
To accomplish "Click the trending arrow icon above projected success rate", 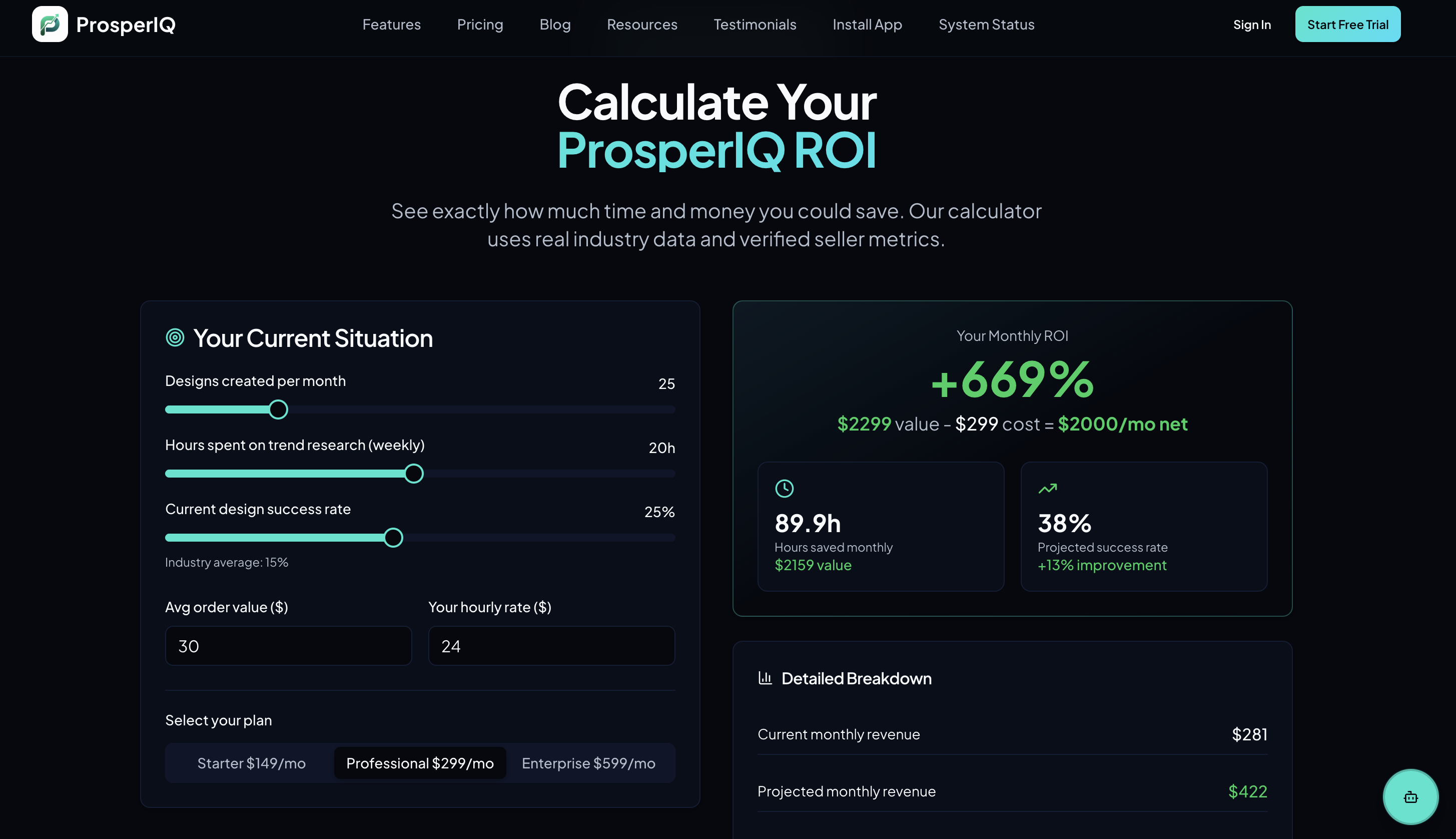I will [1048, 488].
